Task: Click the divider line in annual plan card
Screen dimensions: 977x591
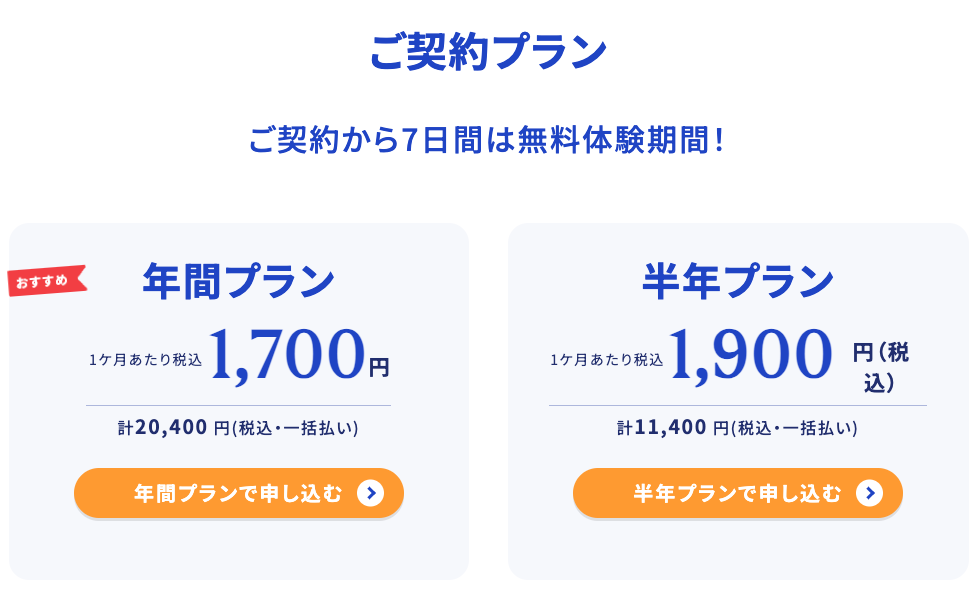Action: [239, 405]
